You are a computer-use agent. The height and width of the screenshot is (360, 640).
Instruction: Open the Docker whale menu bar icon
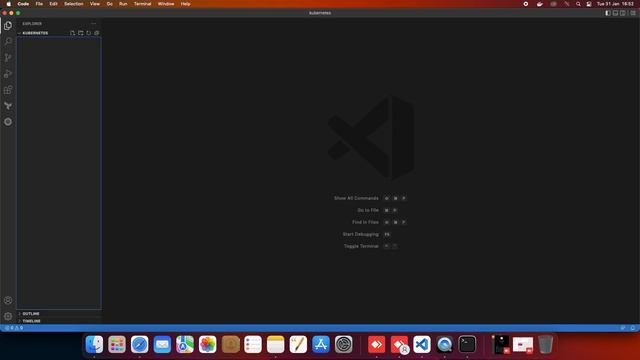[x=540, y=4]
